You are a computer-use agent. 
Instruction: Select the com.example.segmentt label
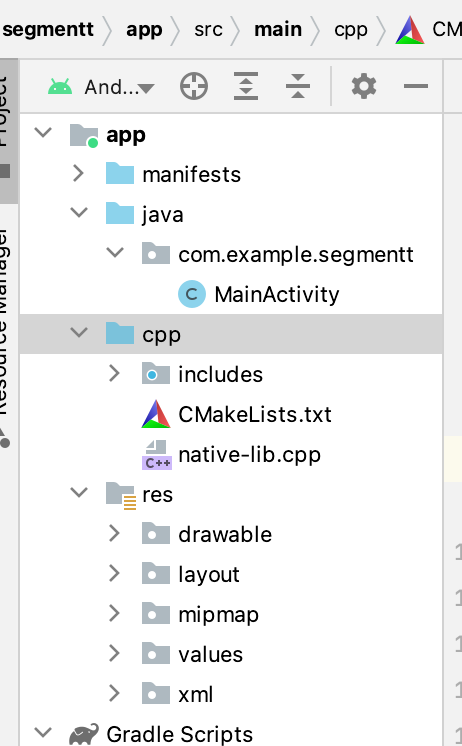tap(296, 255)
